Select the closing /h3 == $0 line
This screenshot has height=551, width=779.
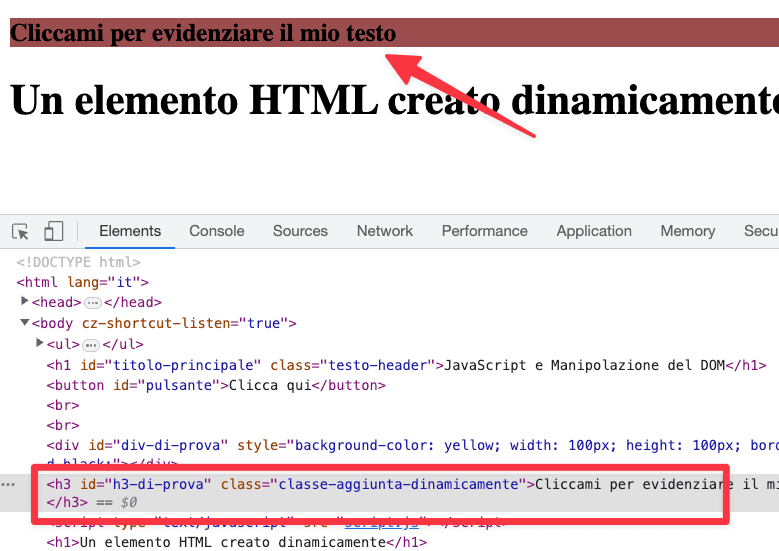coord(92,502)
